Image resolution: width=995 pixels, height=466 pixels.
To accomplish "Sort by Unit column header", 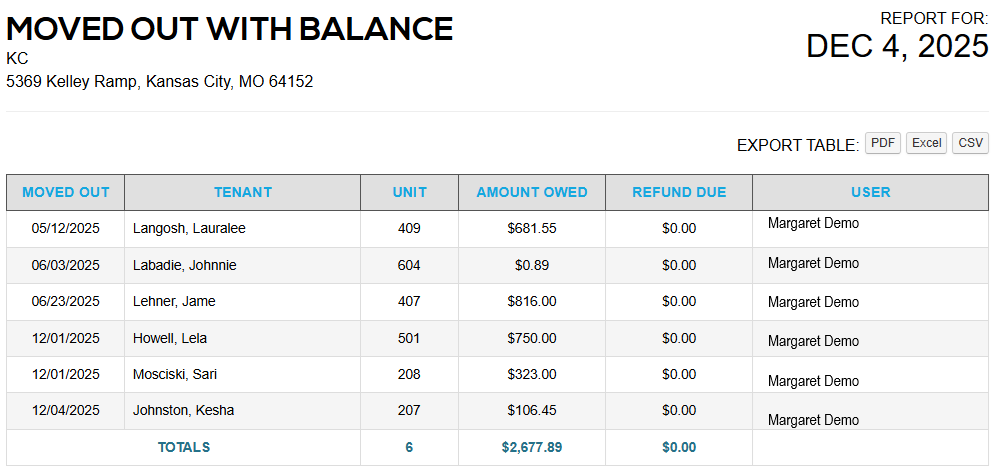I will tap(409, 192).
